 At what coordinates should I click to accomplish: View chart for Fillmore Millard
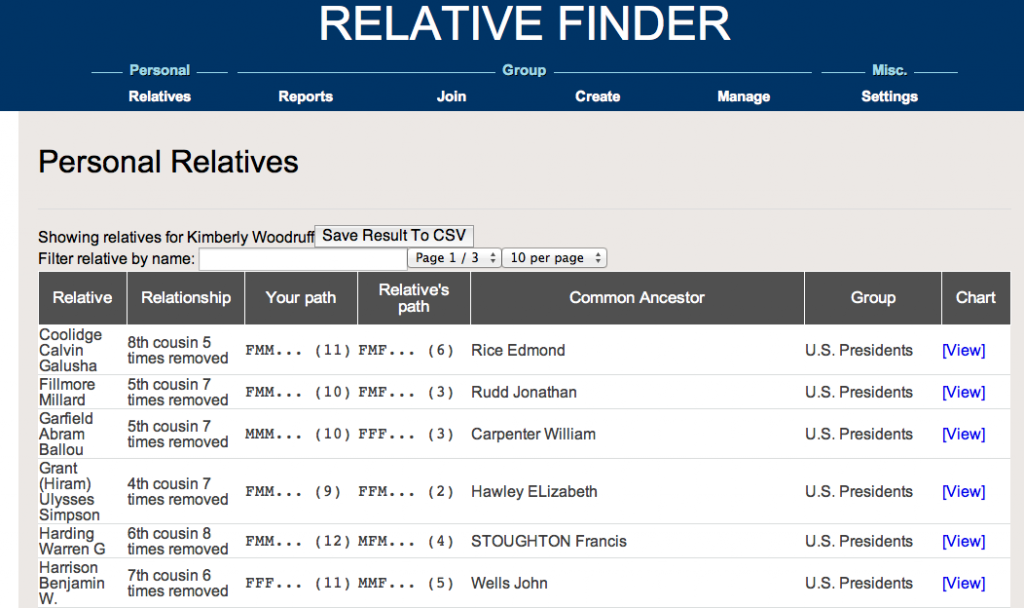coord(963,392)
